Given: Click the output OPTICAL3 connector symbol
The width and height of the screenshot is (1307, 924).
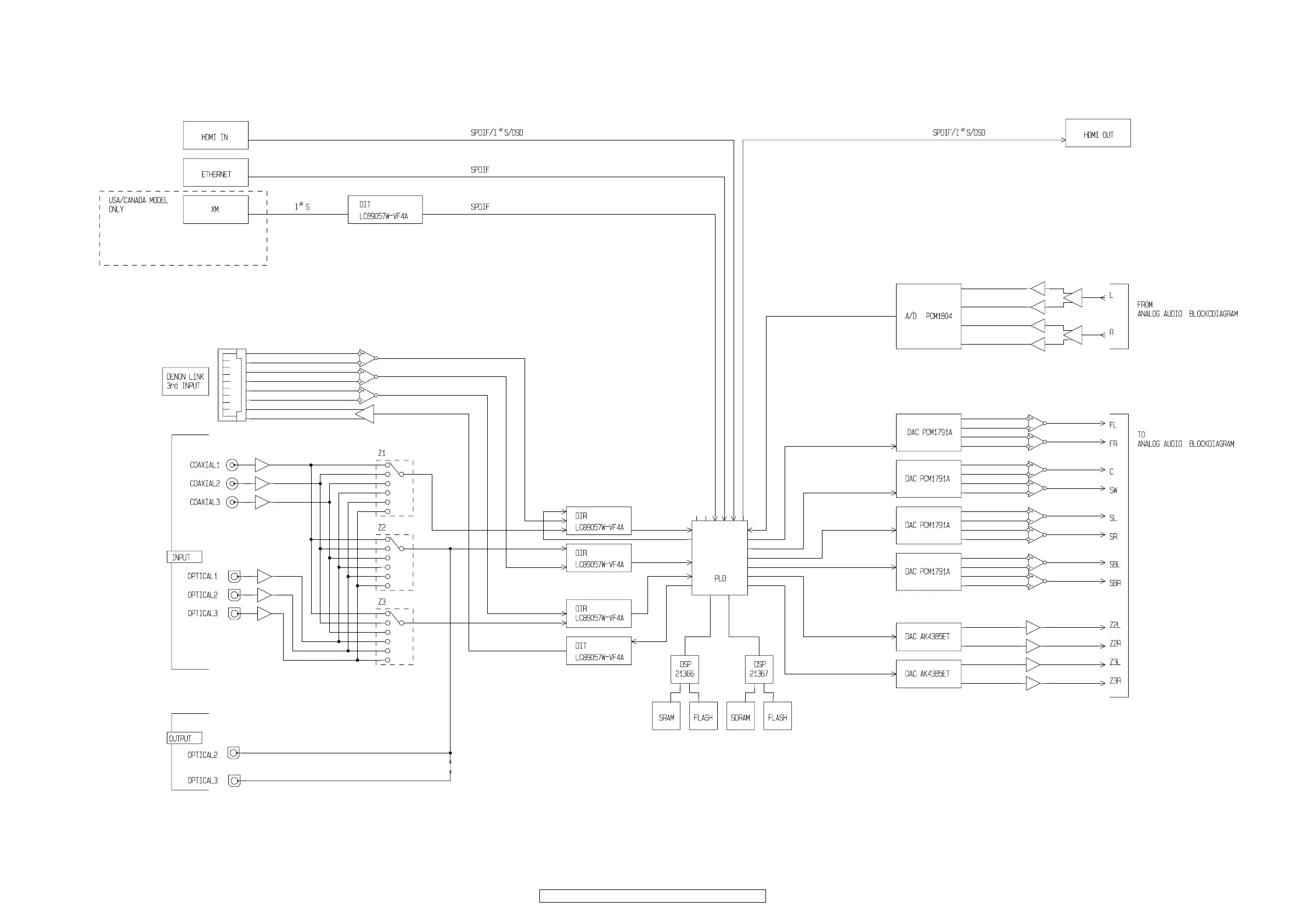Looking at the screenshot, I should click(233, 781).
